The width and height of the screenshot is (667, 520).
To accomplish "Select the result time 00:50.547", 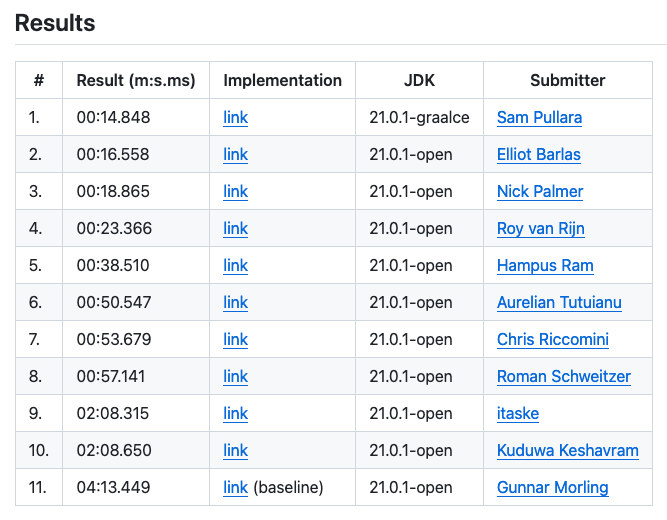I will [x=114, y=303].
